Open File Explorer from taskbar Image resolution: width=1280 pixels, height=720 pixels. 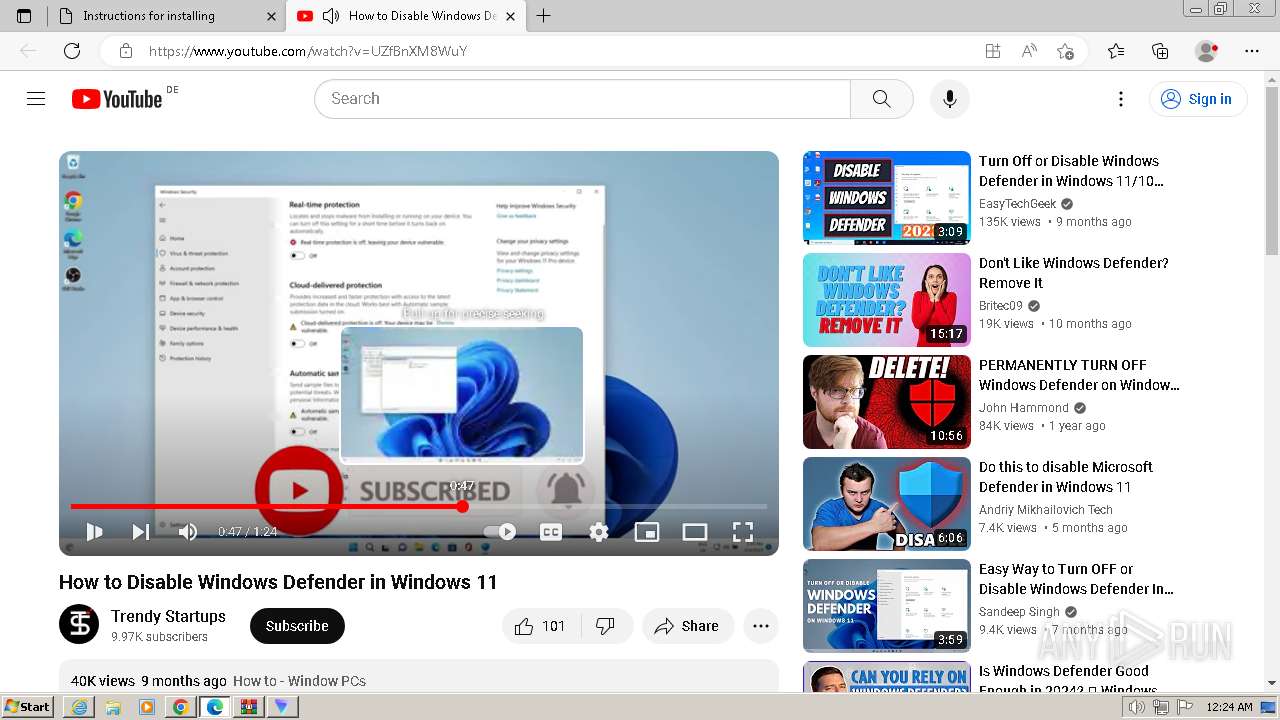click(113, 707)
